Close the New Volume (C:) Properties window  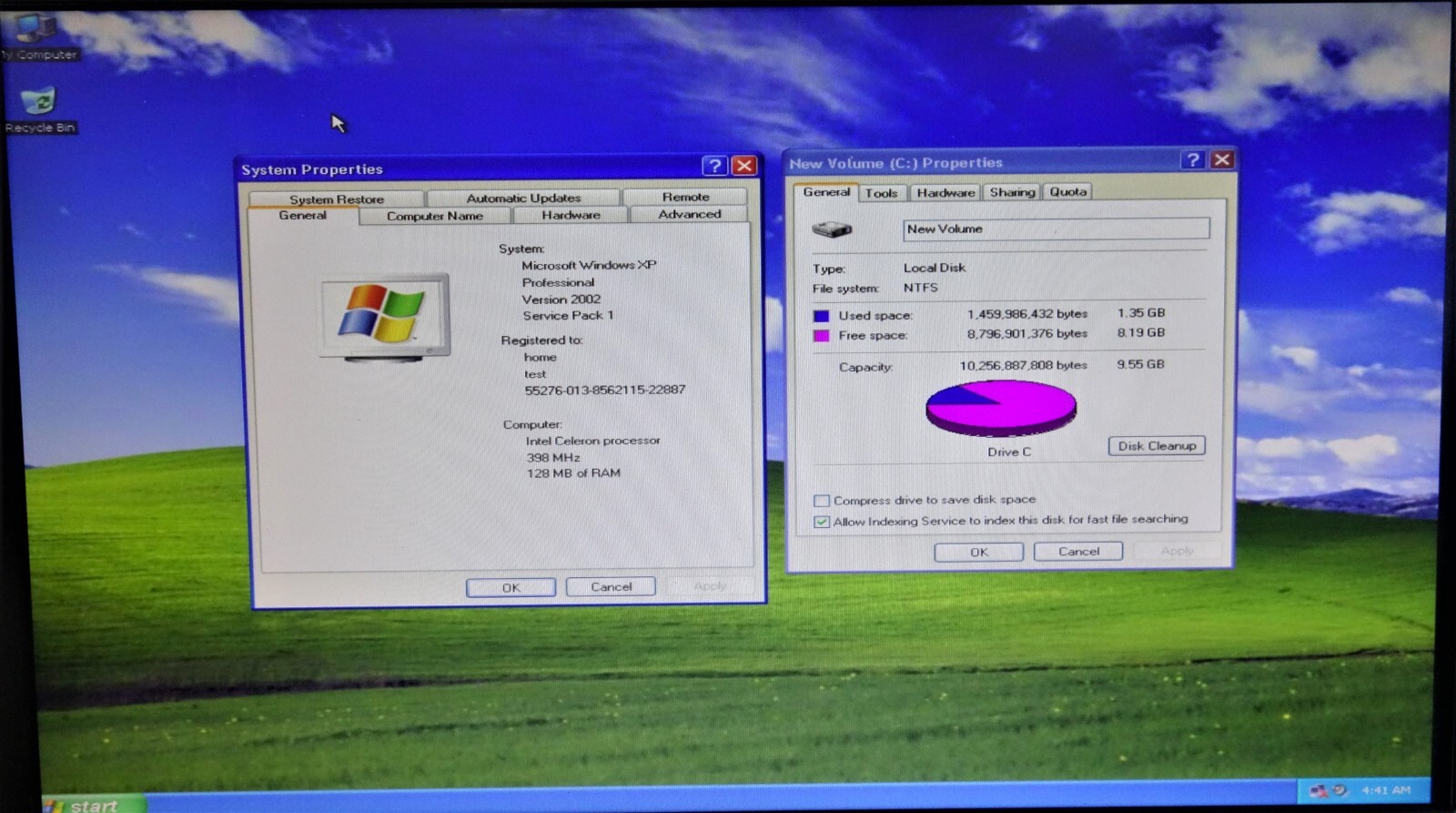tap(1222, 160)
